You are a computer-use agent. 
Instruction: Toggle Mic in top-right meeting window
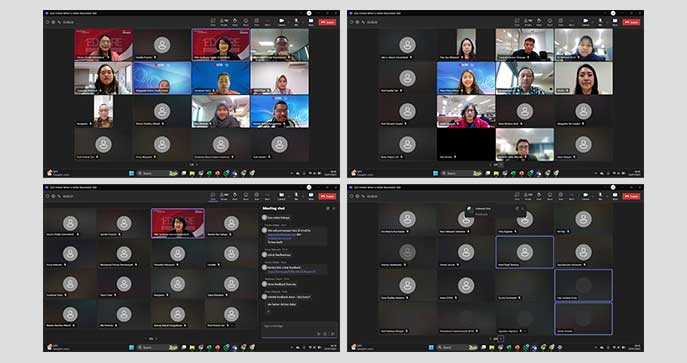pyautogui.click(x=600, y=22)
